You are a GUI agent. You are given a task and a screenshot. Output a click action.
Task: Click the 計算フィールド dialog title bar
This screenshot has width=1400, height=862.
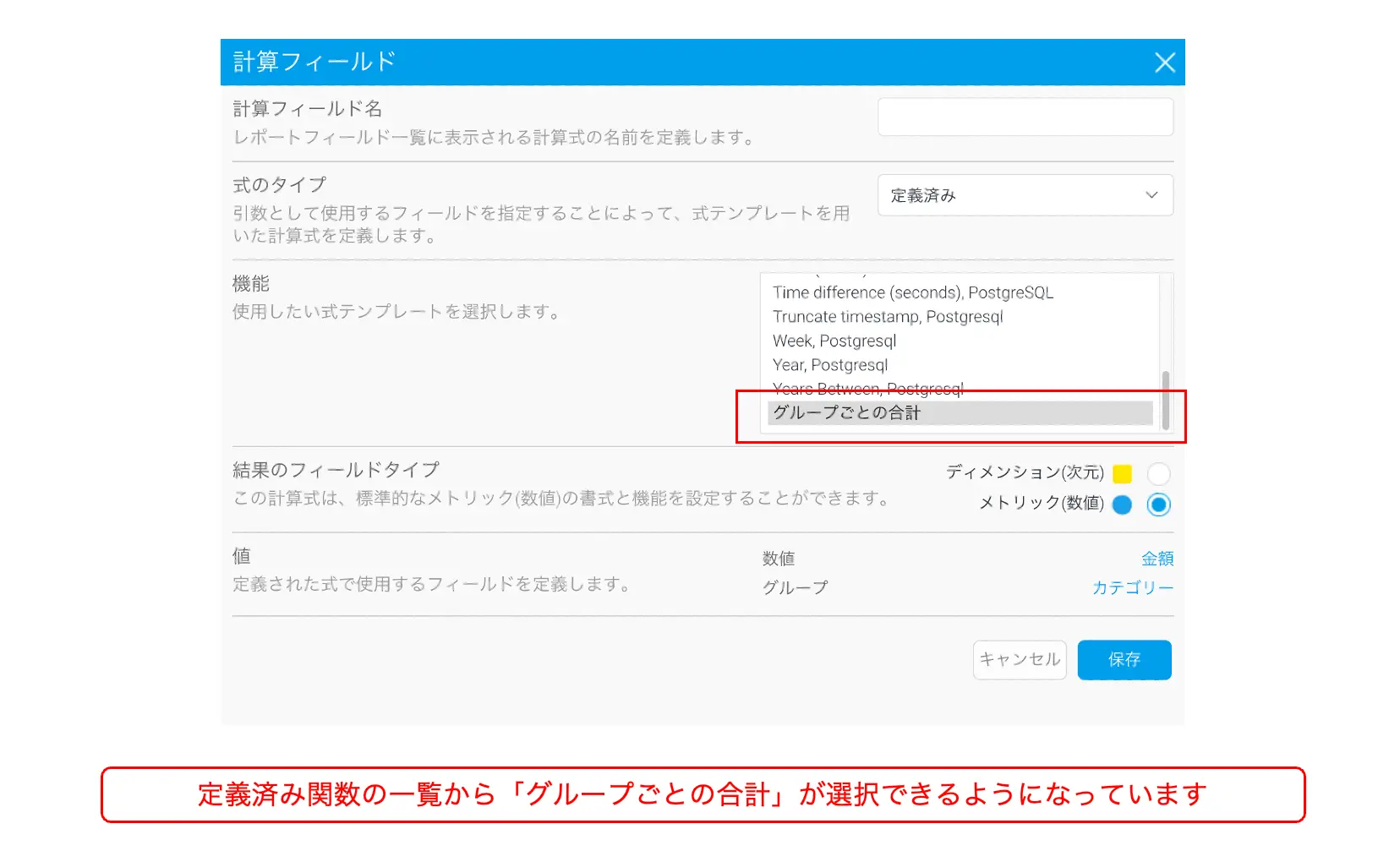[676, 63]
